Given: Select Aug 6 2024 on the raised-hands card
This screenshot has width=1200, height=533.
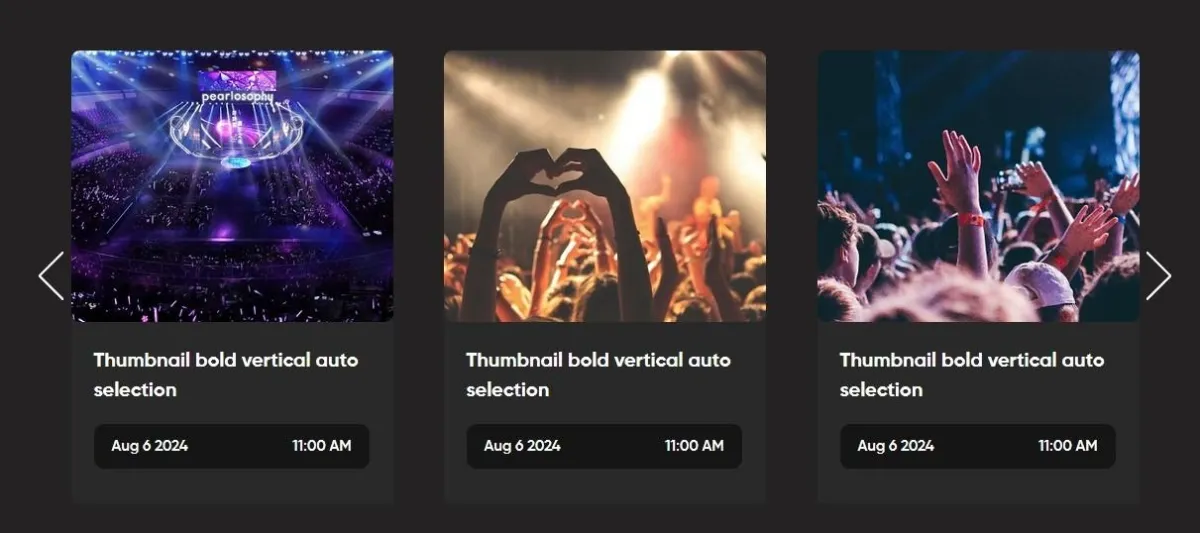Looking at the screenshot, I should (x=895, y=446).
